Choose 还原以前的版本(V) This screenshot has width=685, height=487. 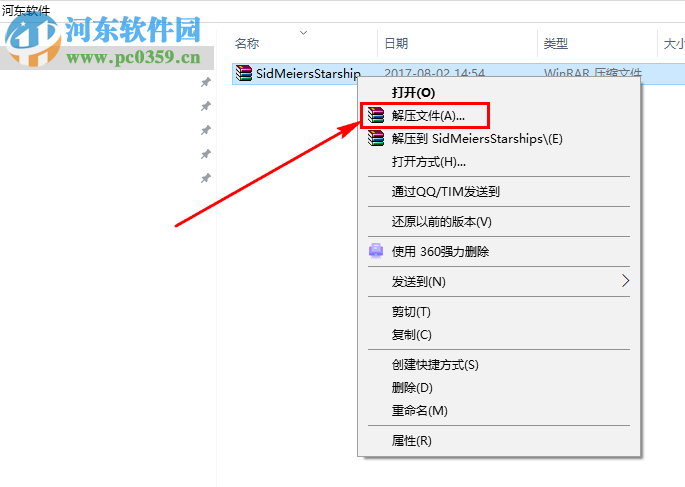click(x=442, y=222)
